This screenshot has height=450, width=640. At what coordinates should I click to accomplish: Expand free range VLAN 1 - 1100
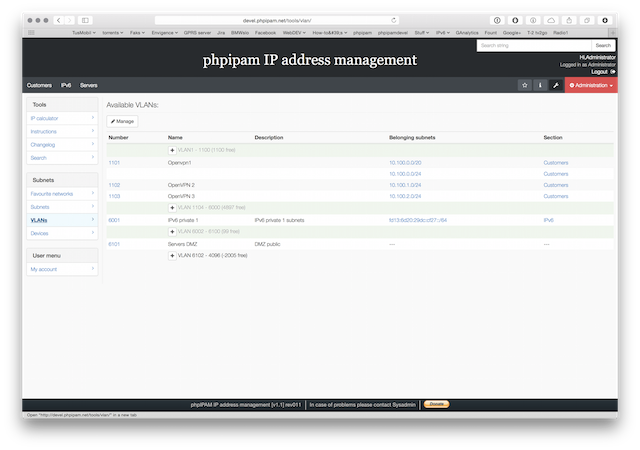click(172, 150)
